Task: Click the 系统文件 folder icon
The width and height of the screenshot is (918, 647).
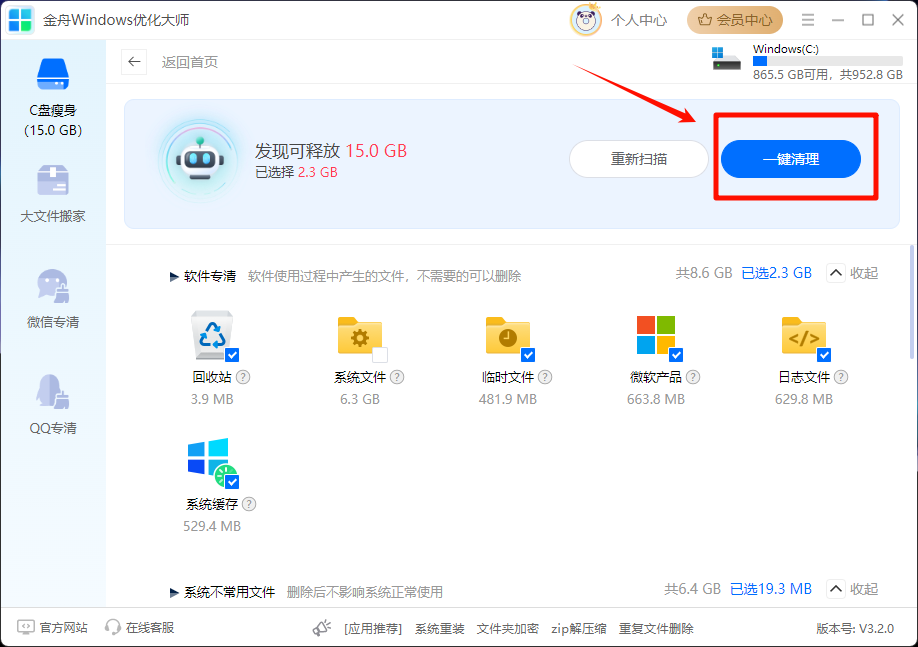Action: 359,336
